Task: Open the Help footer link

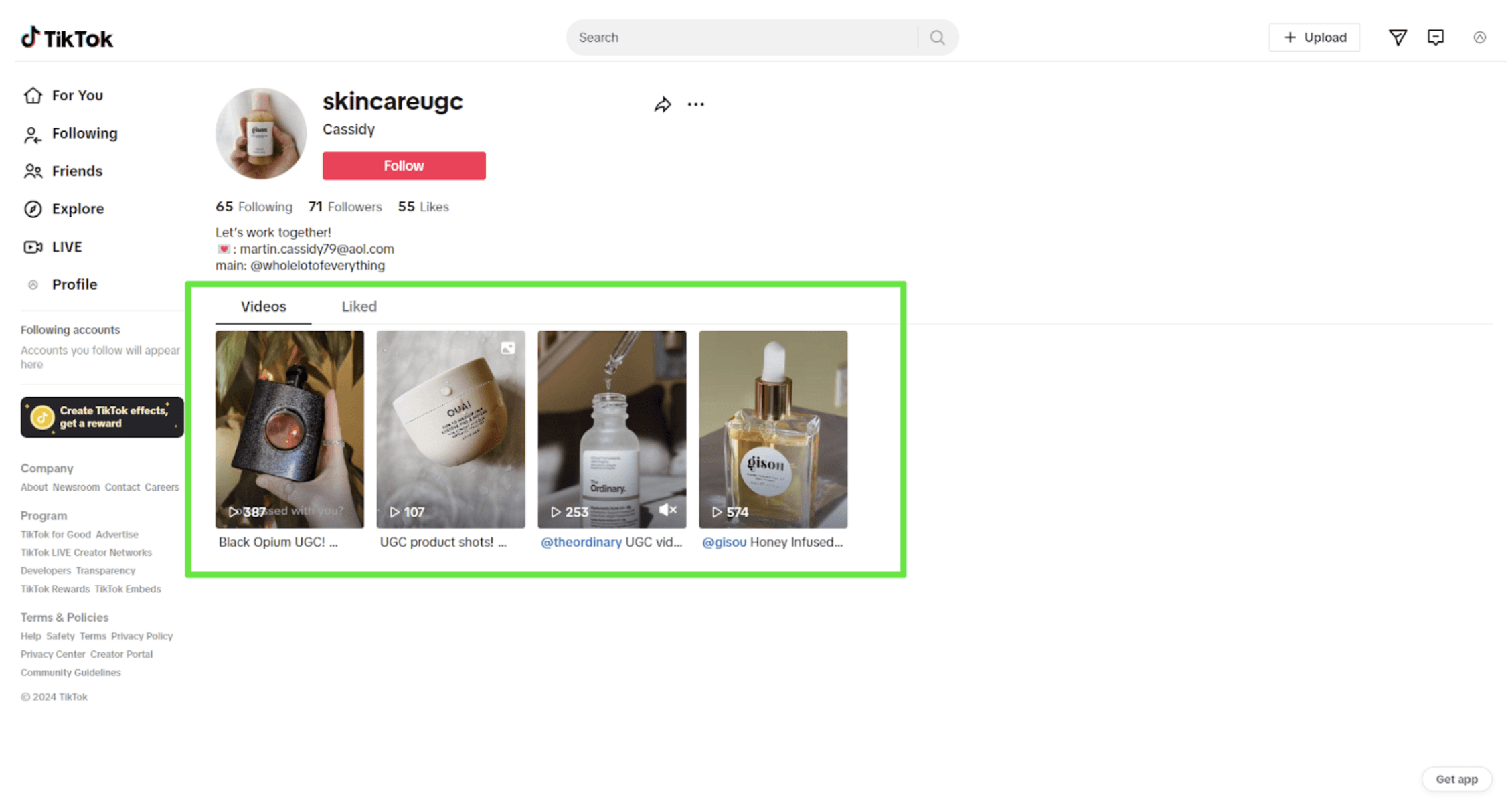Action: coord(31,636)
